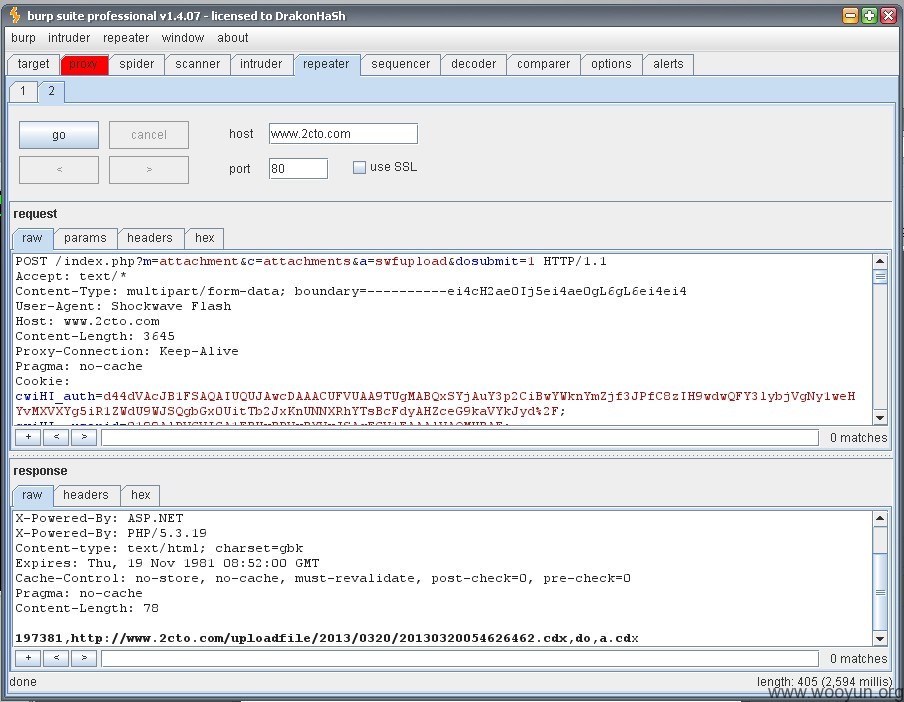Switch to the decoder tab
Screen dimensions: 904x702
click(x=473, y=64)
